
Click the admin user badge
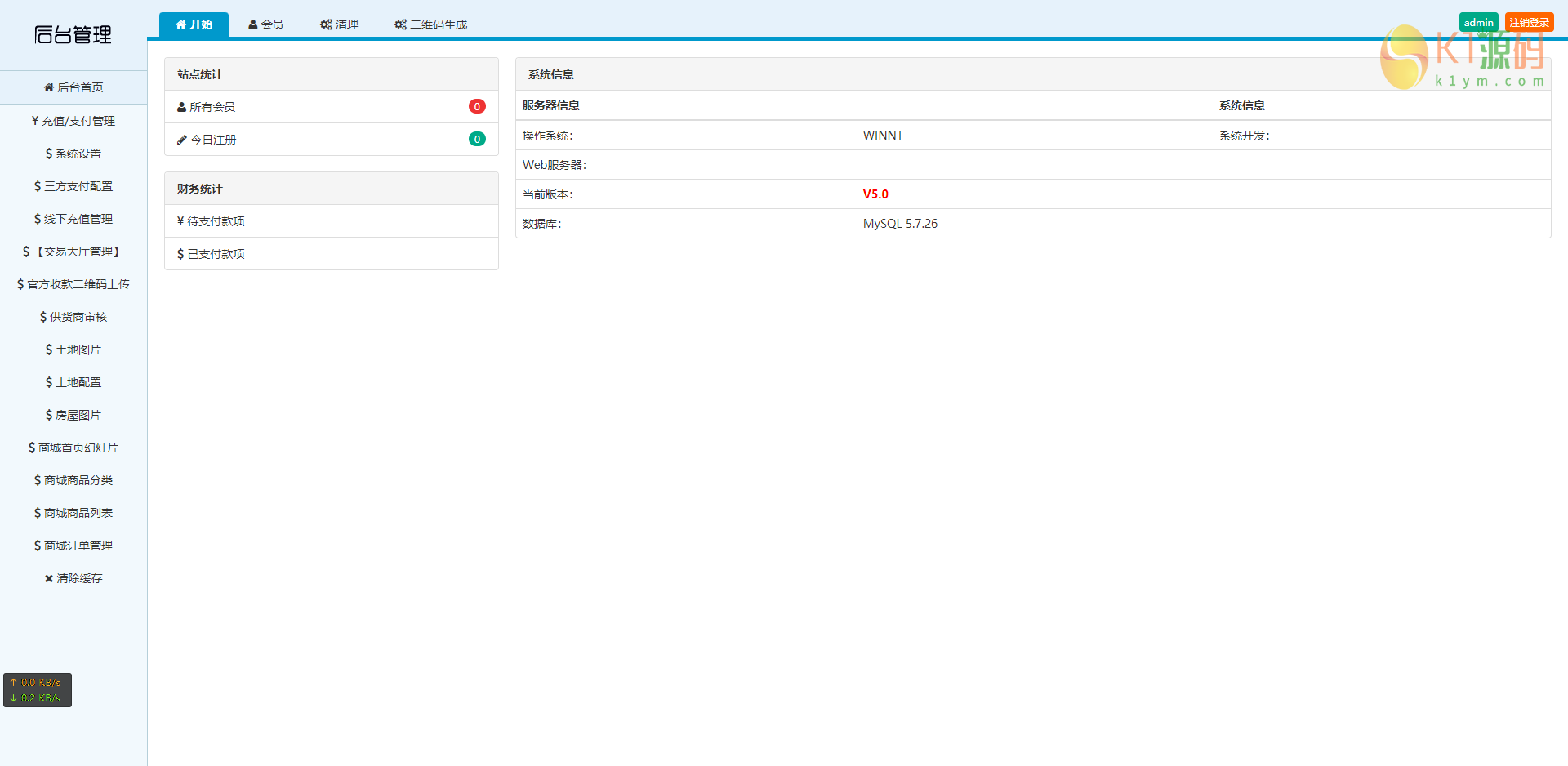[x=1478, y=23]
